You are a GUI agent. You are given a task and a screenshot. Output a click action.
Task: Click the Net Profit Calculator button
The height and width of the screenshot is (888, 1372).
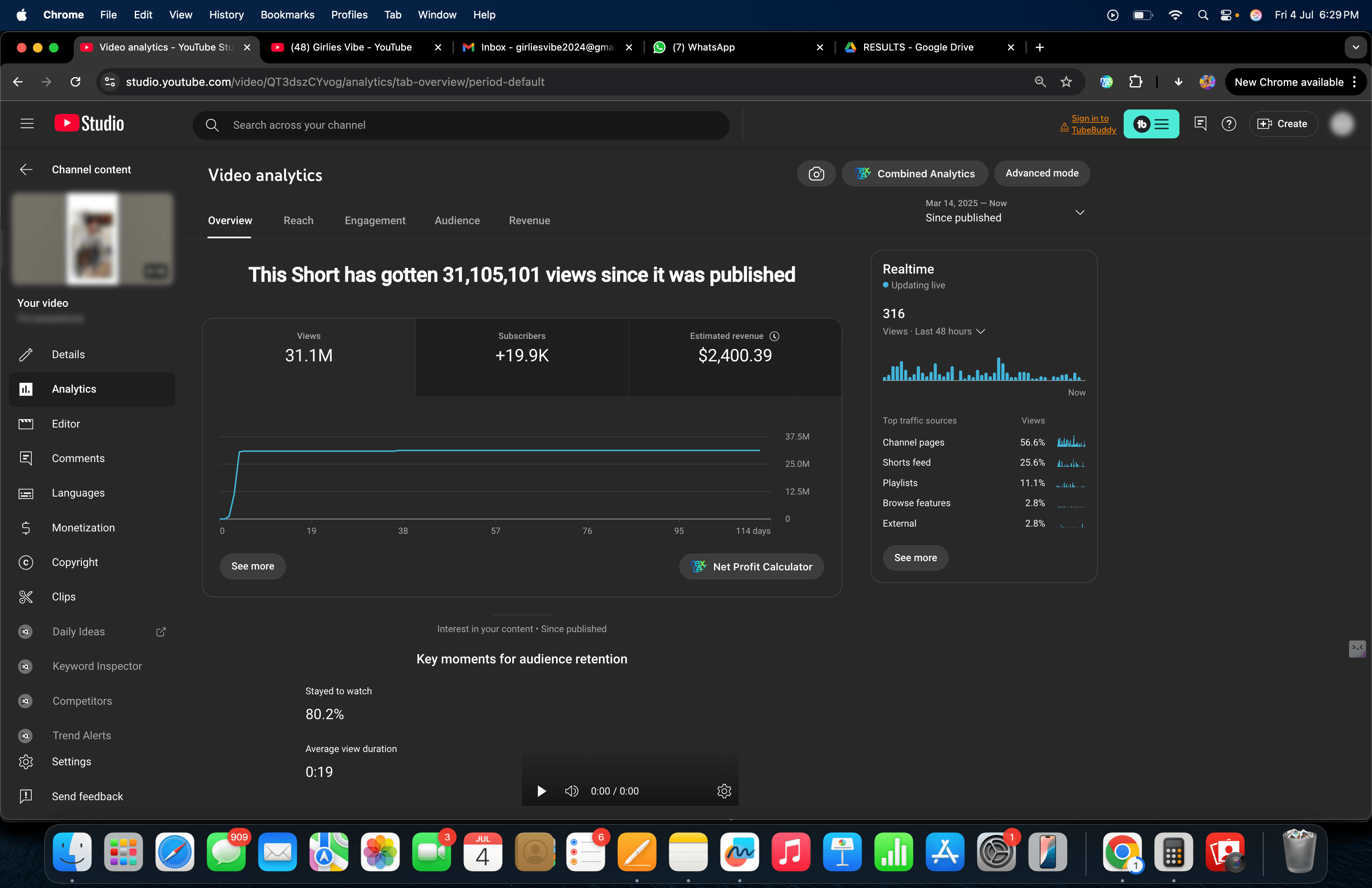[751, 566]
